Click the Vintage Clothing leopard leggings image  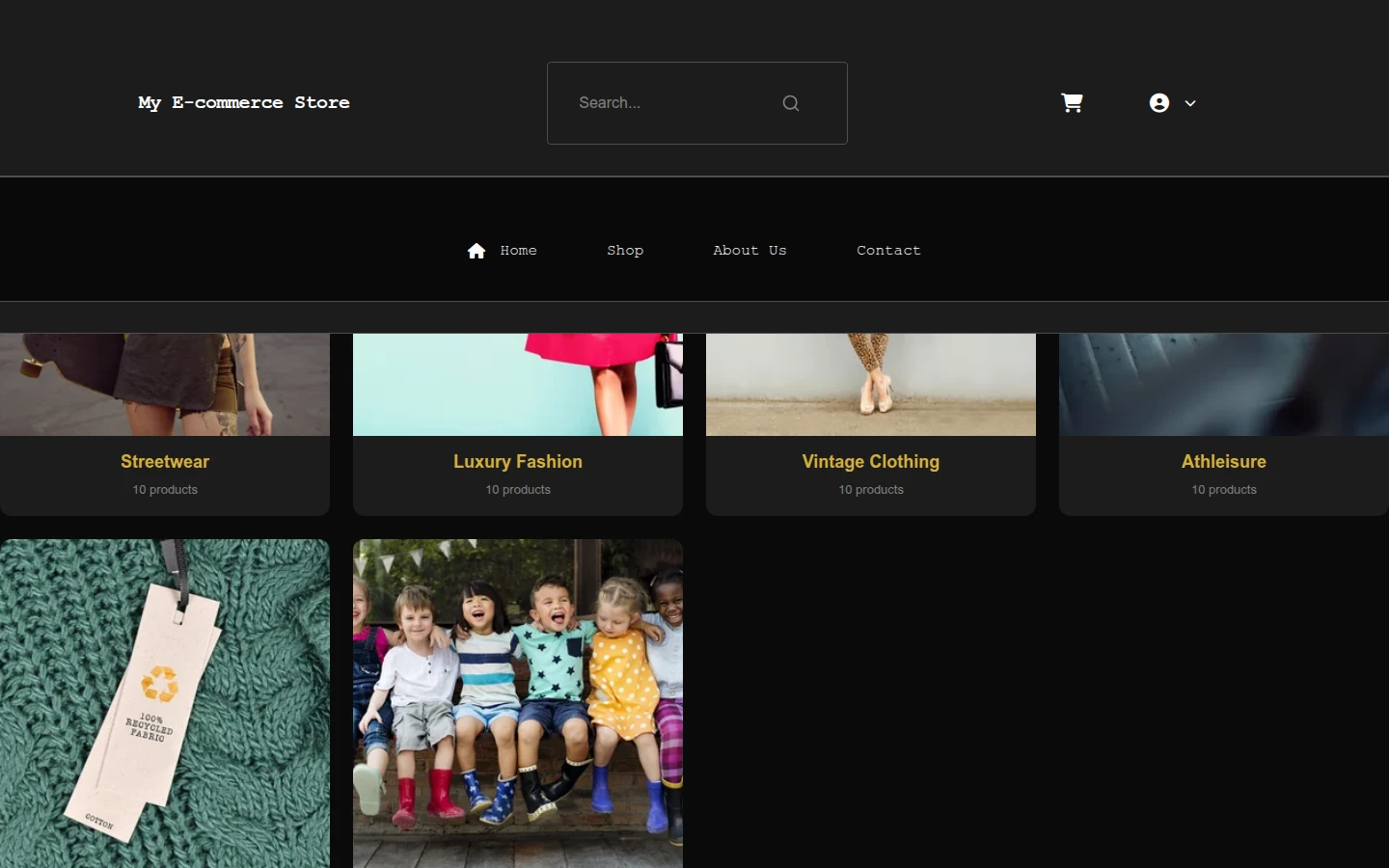(x=871, y=385)
